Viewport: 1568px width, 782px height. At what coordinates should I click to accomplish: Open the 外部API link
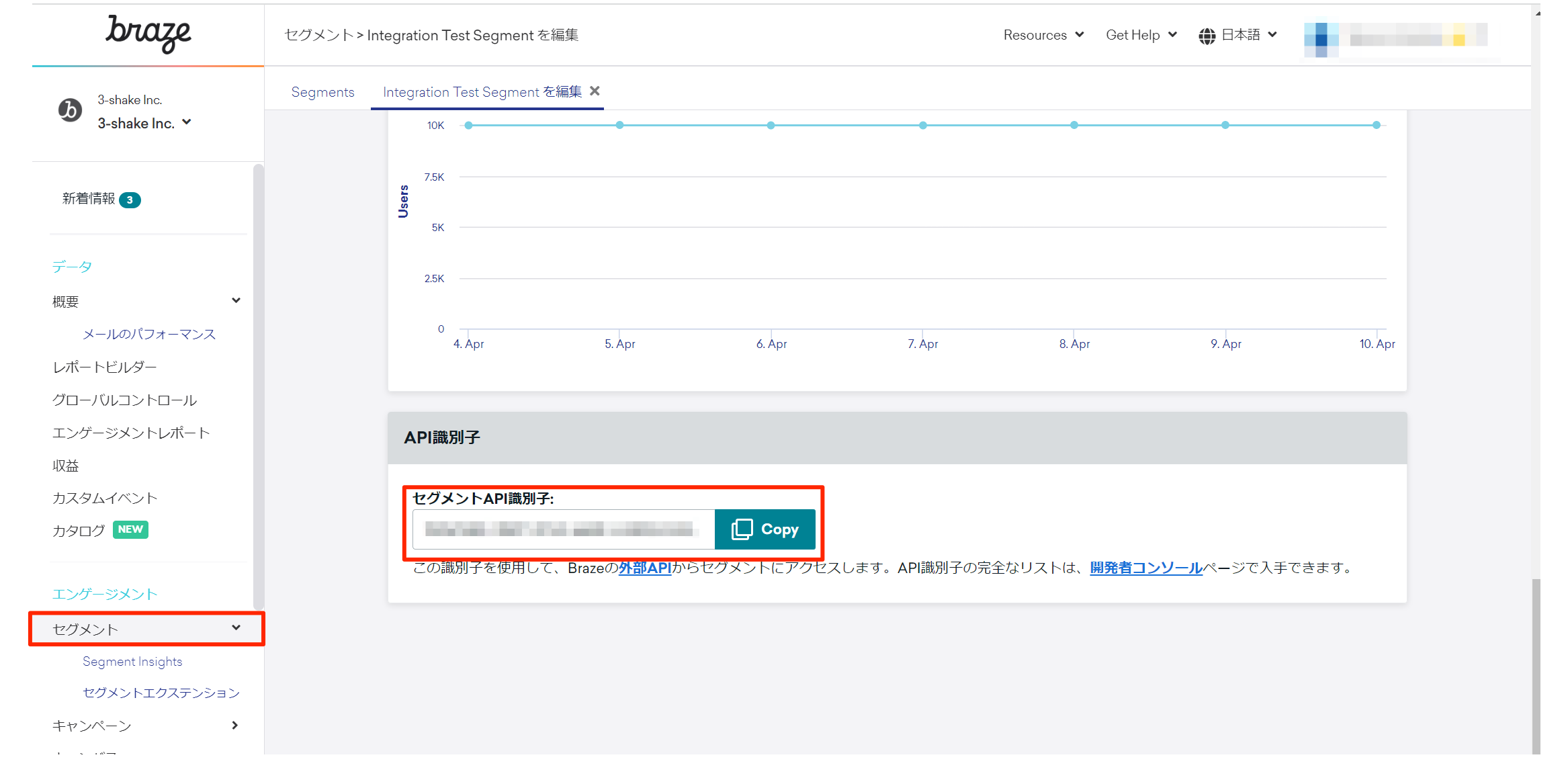pyautogui.click(x=645, y=568)
